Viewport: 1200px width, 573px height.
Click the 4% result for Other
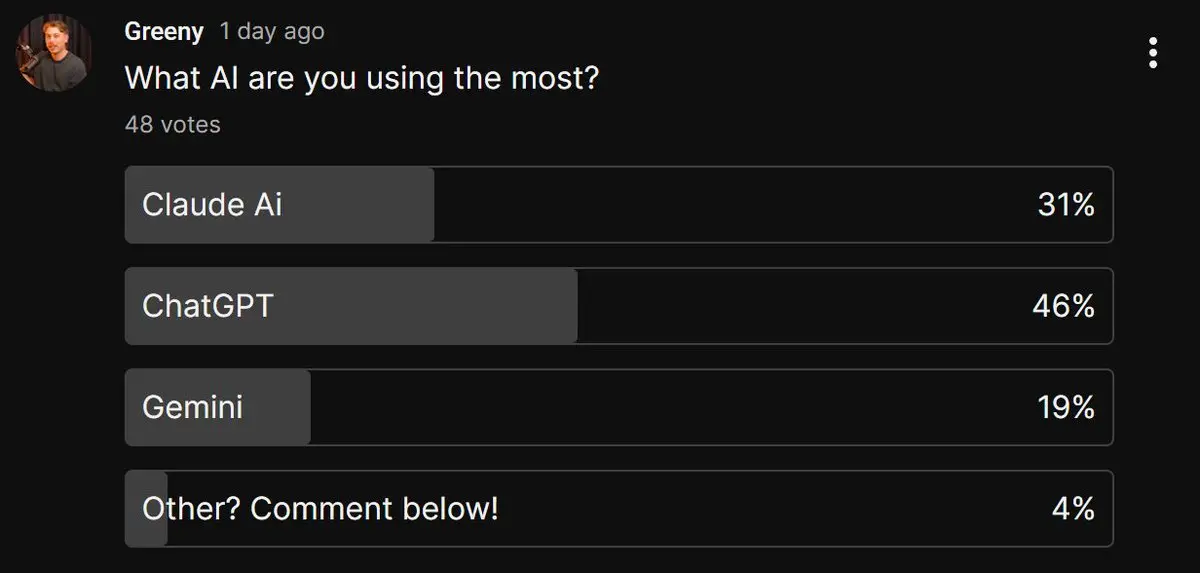click(1074, 508)
